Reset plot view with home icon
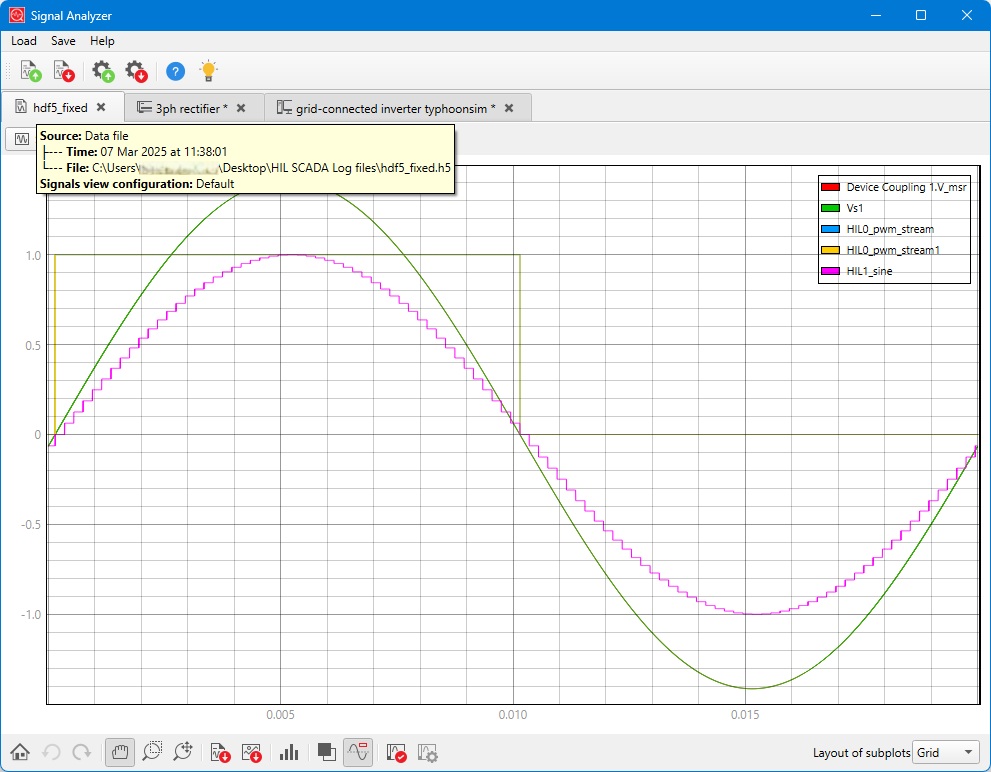991x772 pixels. click(19, 752)
